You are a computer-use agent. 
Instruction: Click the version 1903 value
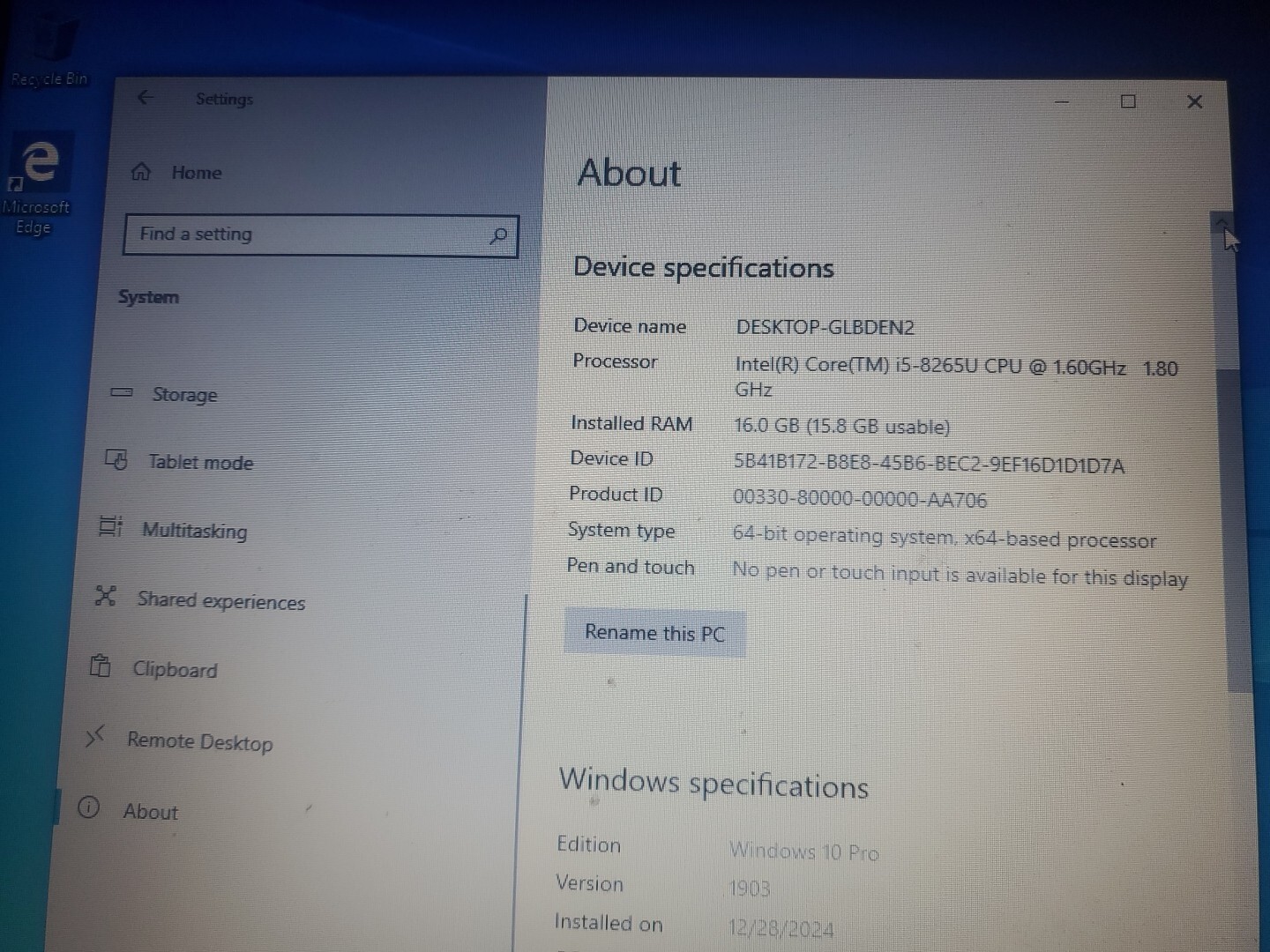[x=750, y=888]
